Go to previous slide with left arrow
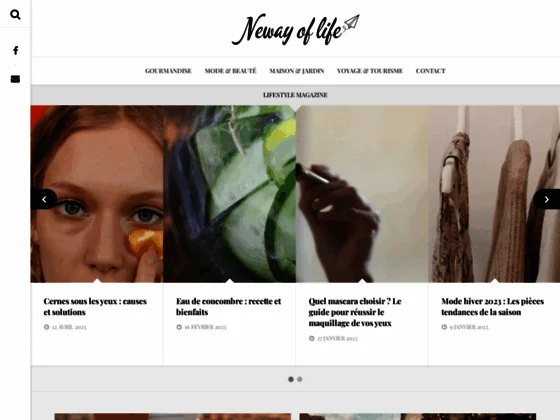 point(44,199)
